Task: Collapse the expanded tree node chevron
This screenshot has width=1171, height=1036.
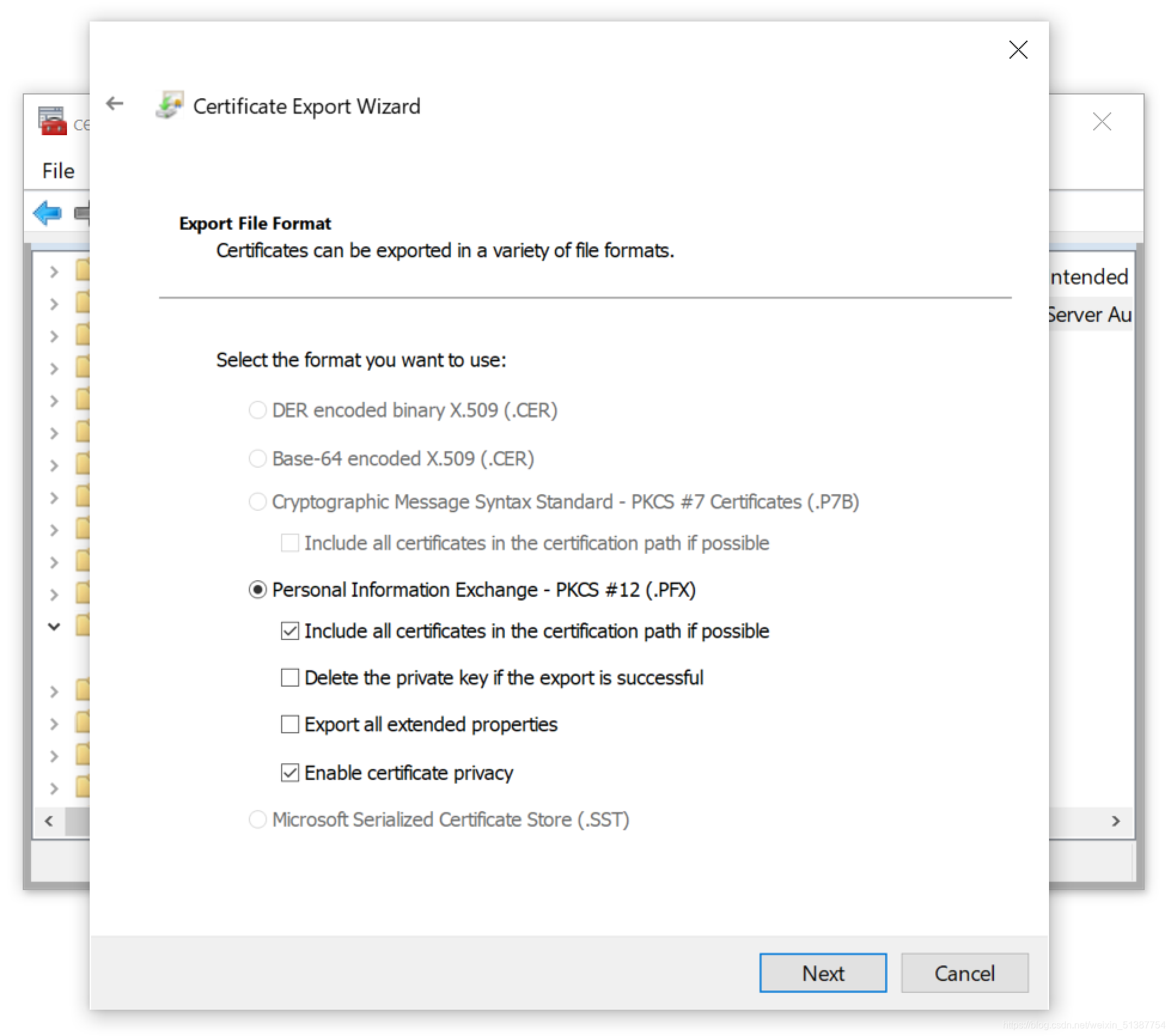Action: click(54, 627)
